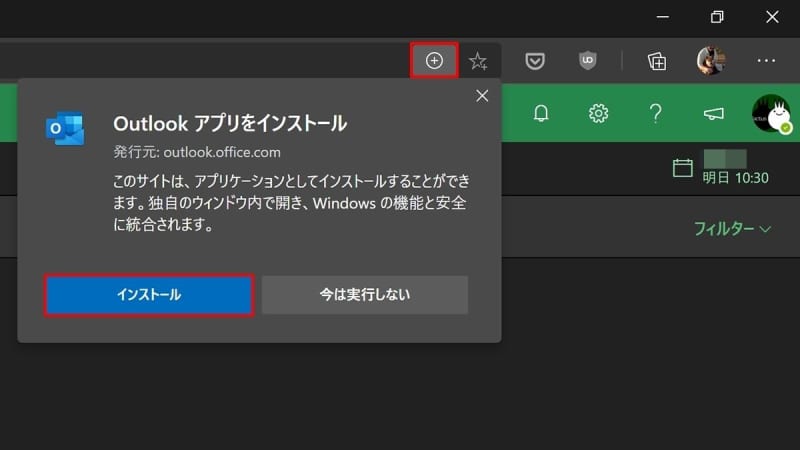Open the uBlock Origin shield extension
The image size is (800, 450).
(x=588, y=61)
